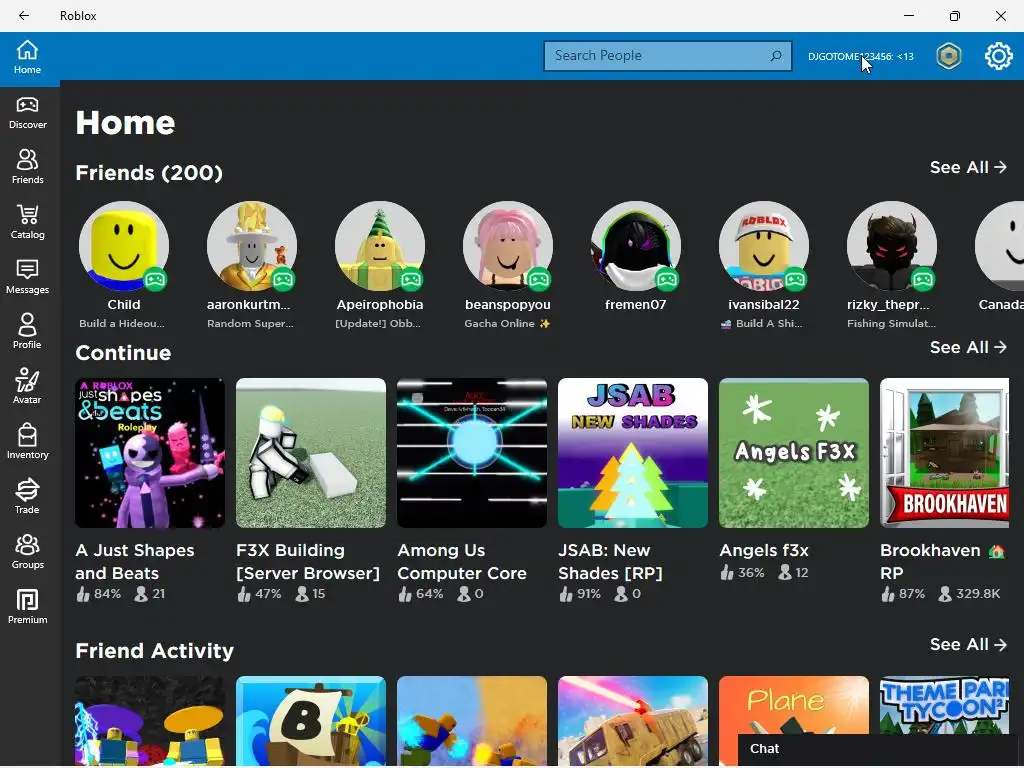This screenshot has width=1024, height=768.
Task: Open the Inventory backpack icon
Action: point(27,442)
